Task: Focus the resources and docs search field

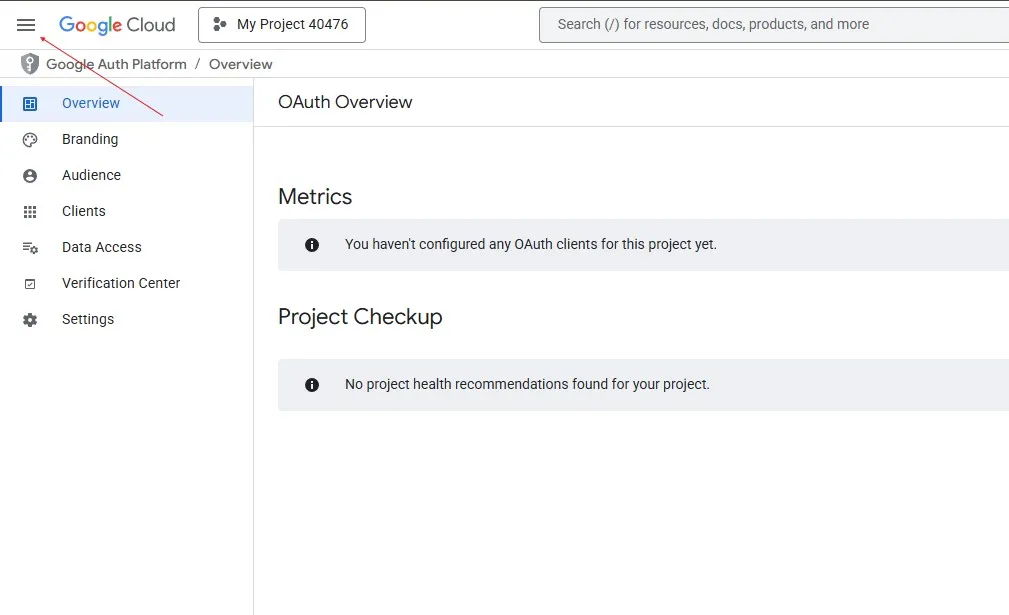Action: click(770, 25)
